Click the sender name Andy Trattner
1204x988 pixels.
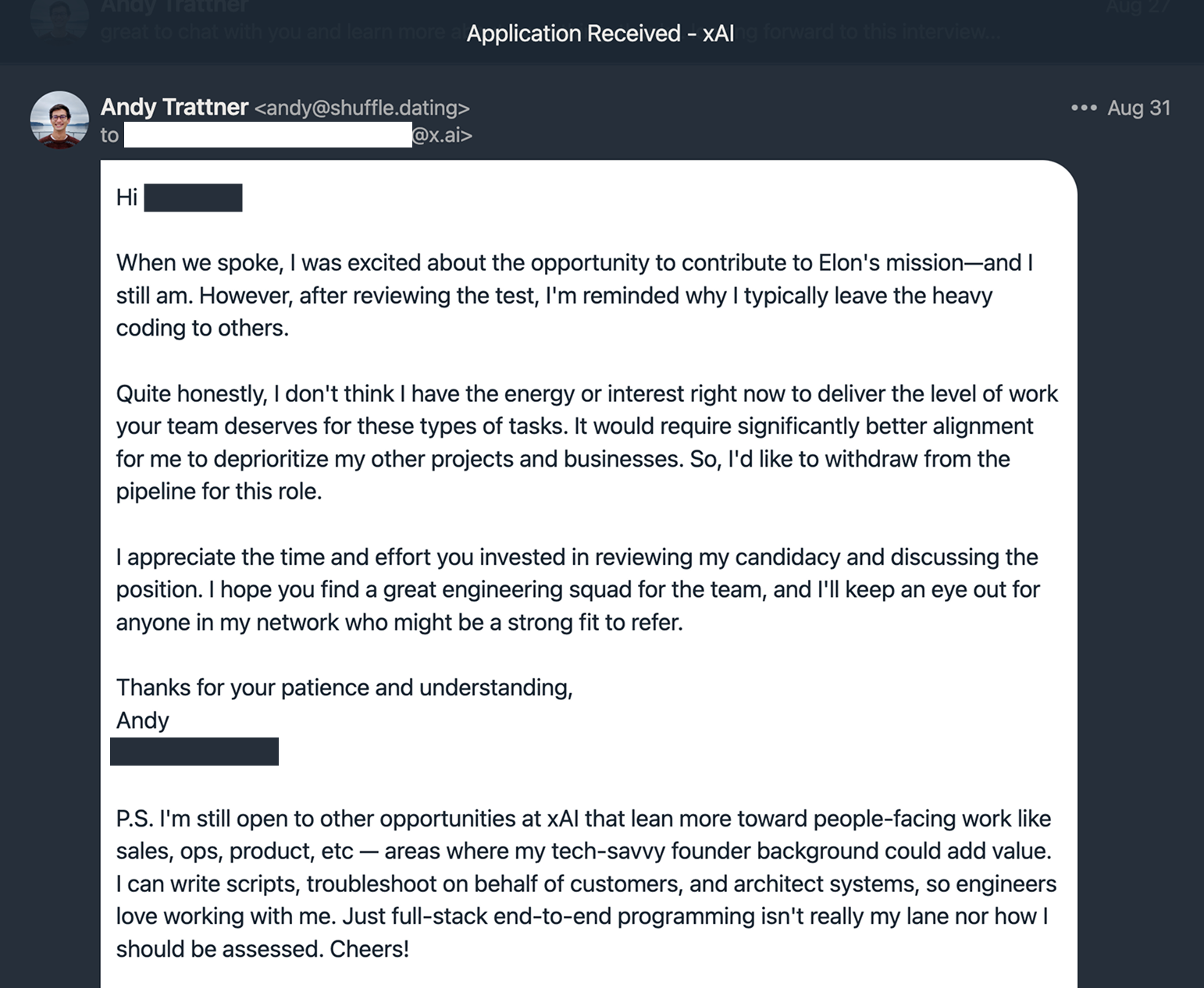tap(174, 107)
